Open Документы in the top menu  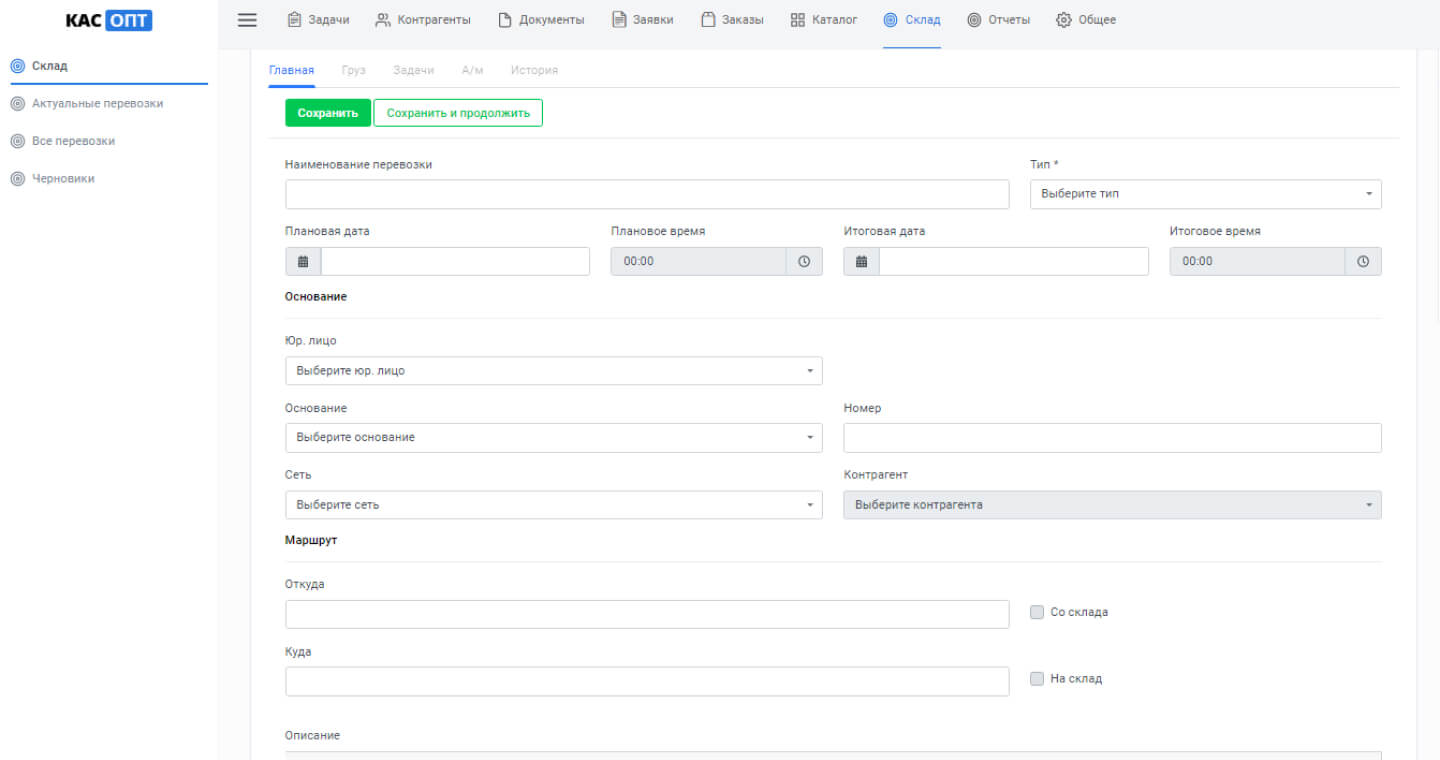[x=552, y=20]
